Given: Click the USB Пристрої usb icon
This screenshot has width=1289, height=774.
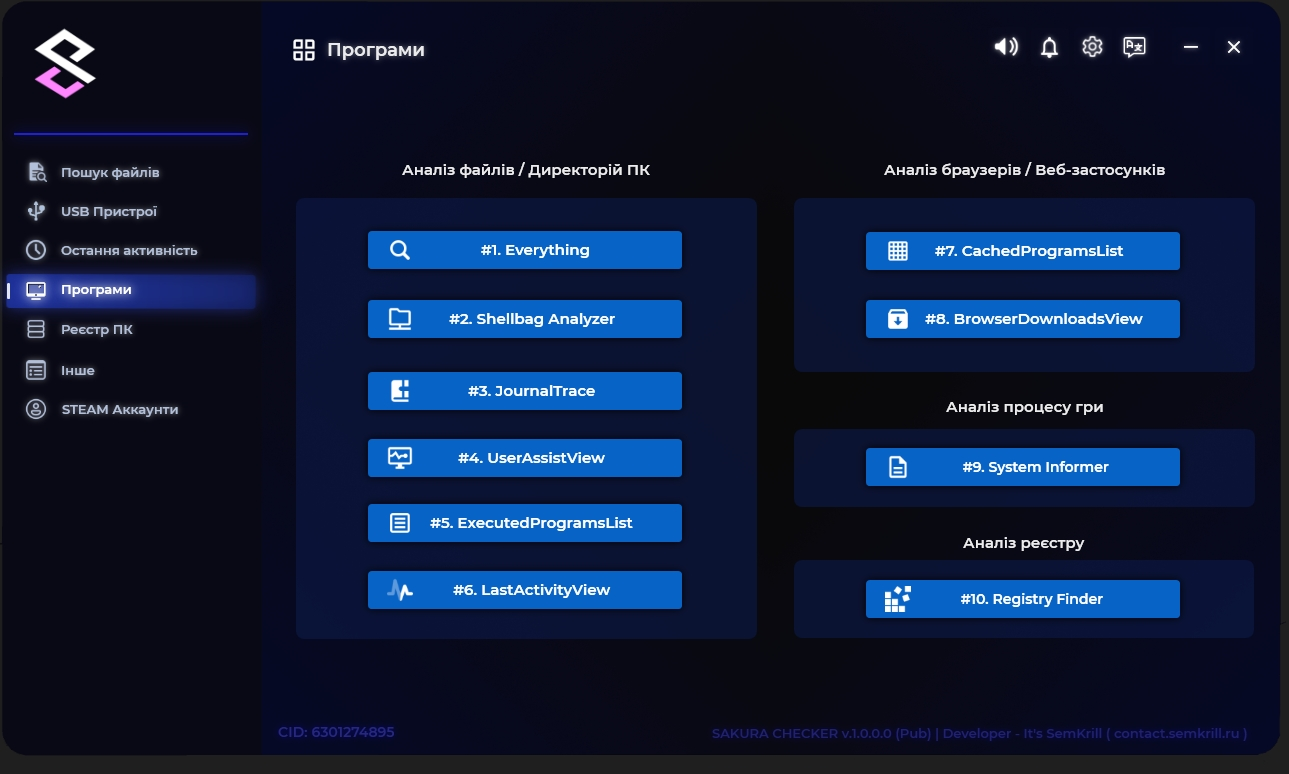Looking at the screenshot, I should 36,211.
